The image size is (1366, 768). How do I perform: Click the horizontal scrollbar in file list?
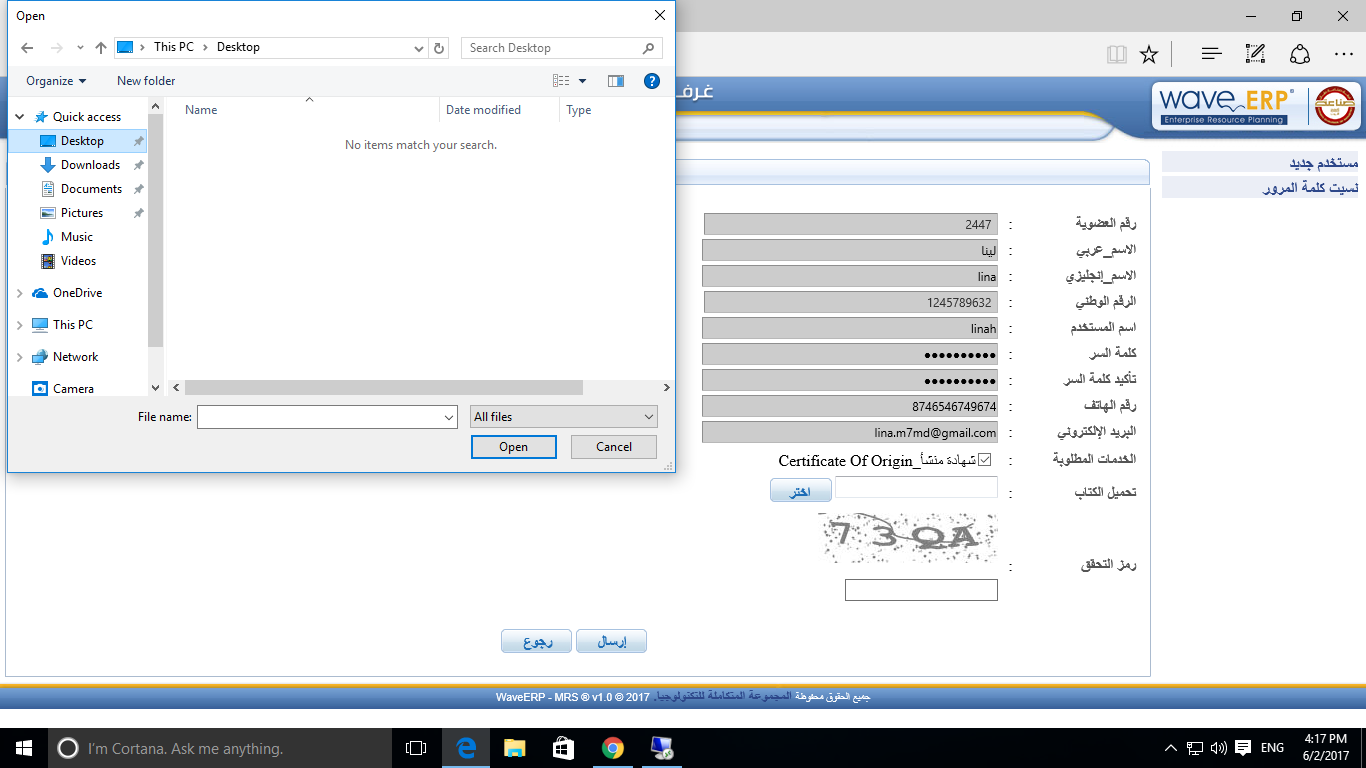(x=383, y=388)
